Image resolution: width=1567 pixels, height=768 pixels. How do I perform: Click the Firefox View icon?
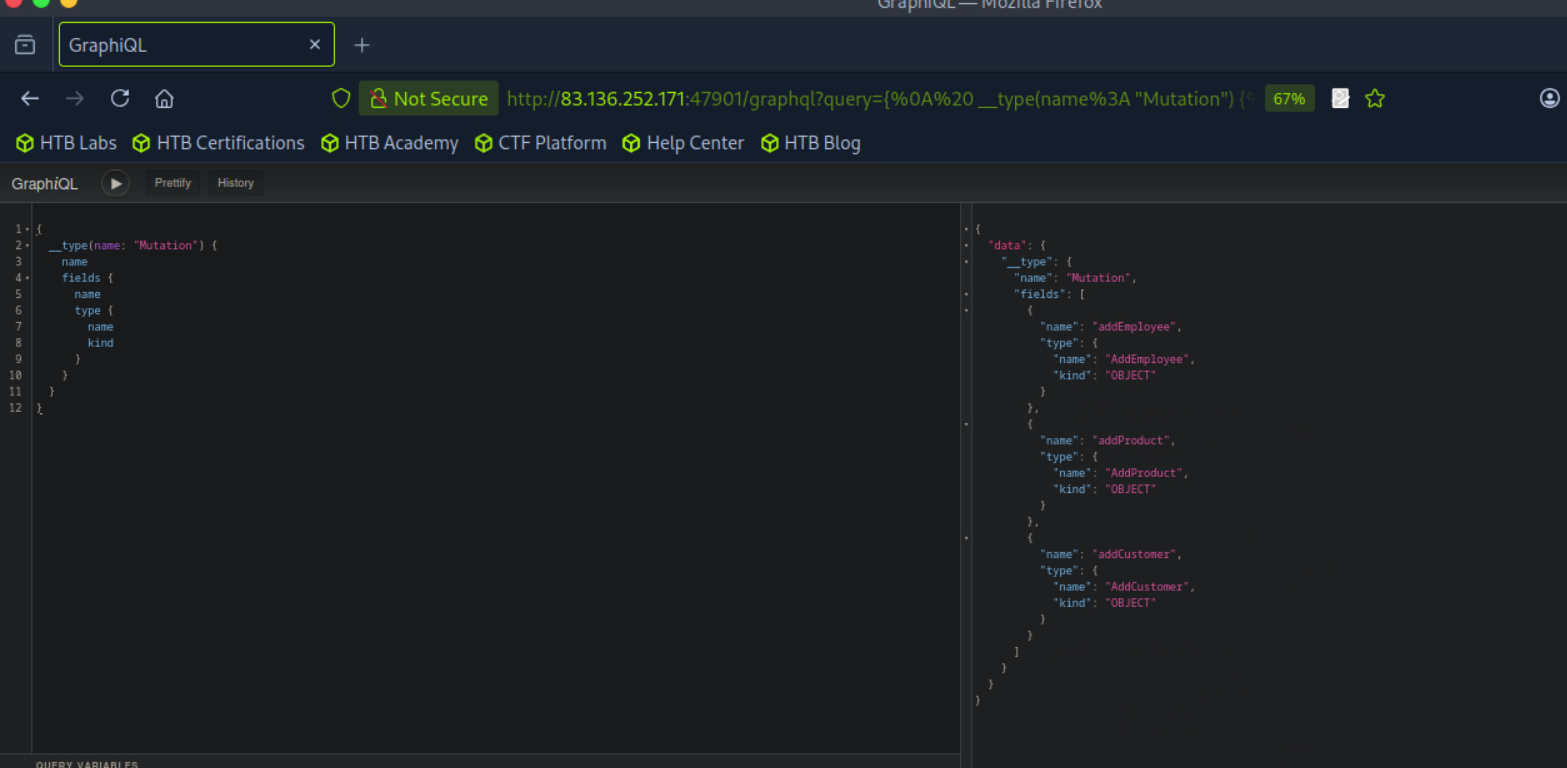pos(25,45)
